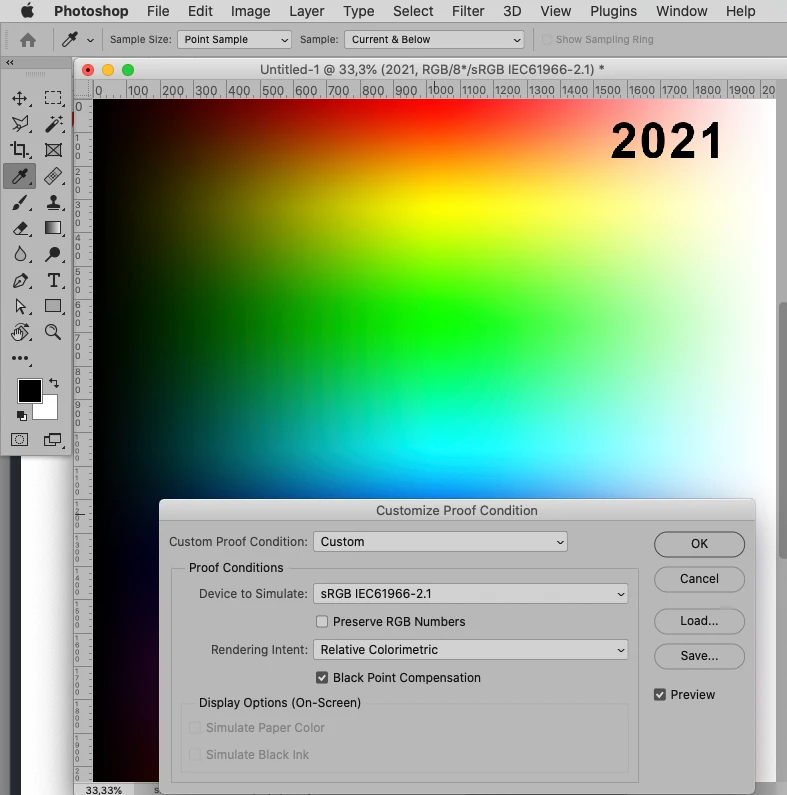This screenshot has width=787, height=795.
Task: Click the white background color swatch
Action: (x=50, y=411)
